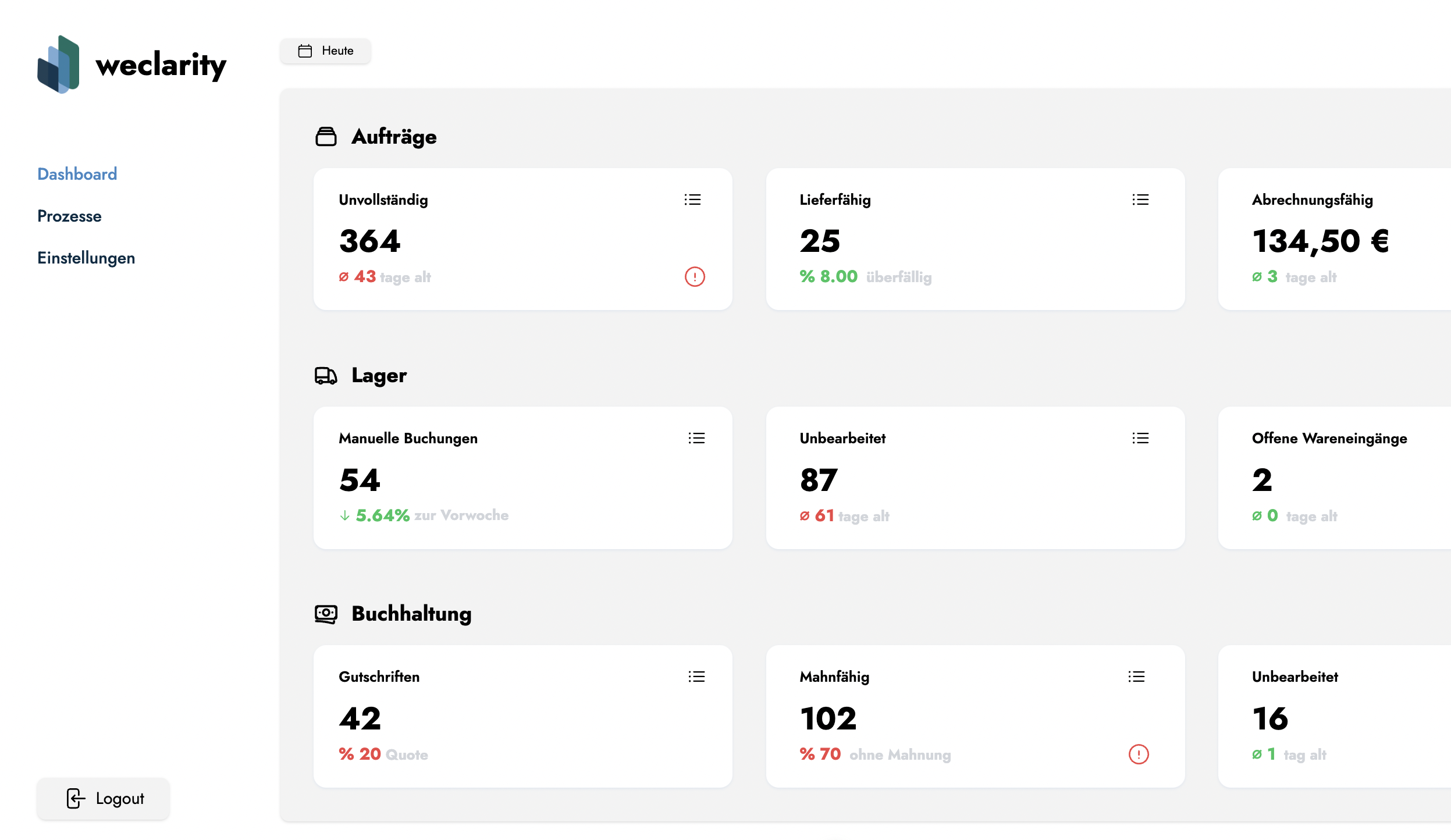This screenshot has width=1451, height=840.
Task: Click the warning icon on the Unvollständig card
Action: (x=694, y=277)
